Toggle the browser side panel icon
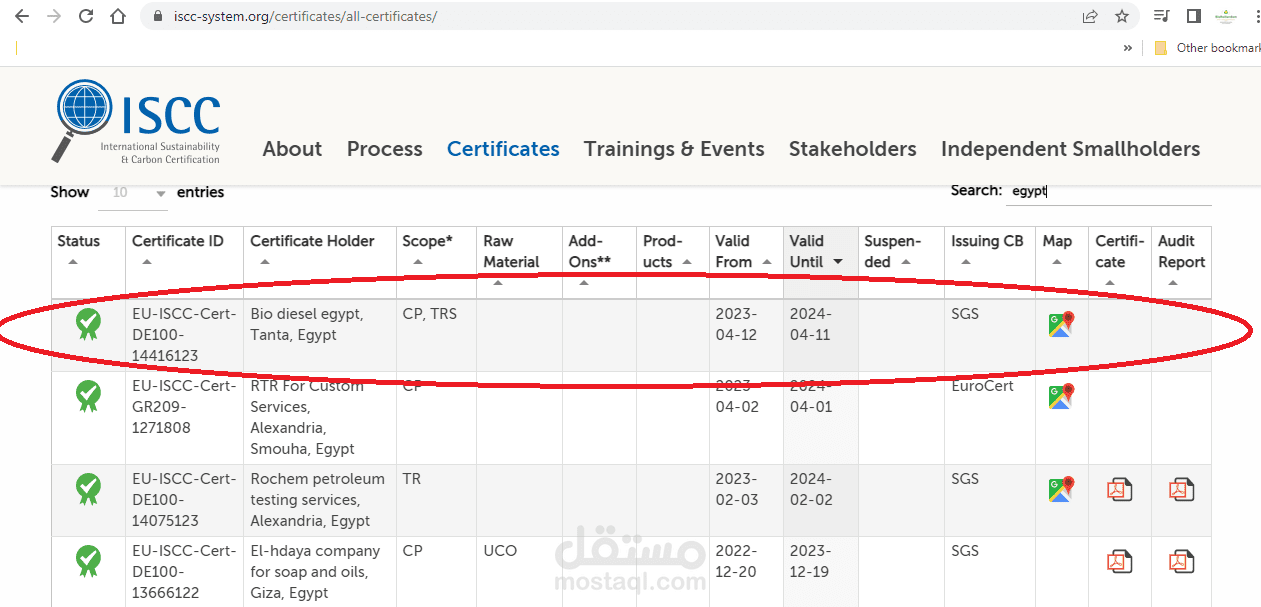Viewport: 1261px width, 607px height. [x=1193, y=16]
